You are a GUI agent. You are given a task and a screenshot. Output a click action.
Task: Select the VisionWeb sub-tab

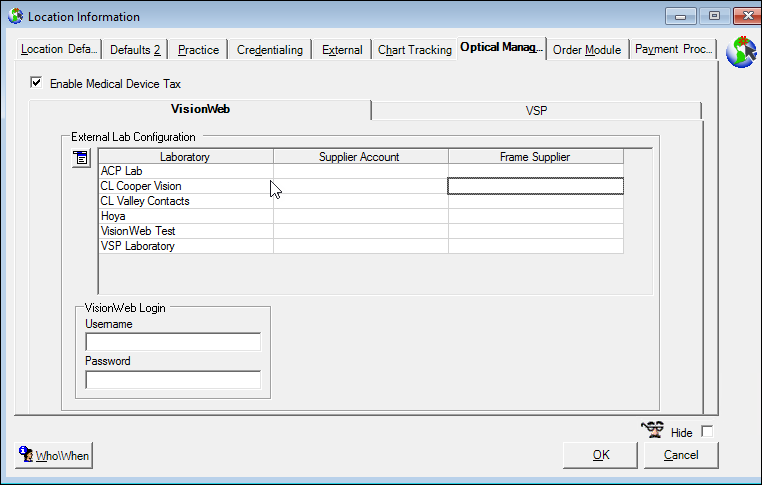200,109
